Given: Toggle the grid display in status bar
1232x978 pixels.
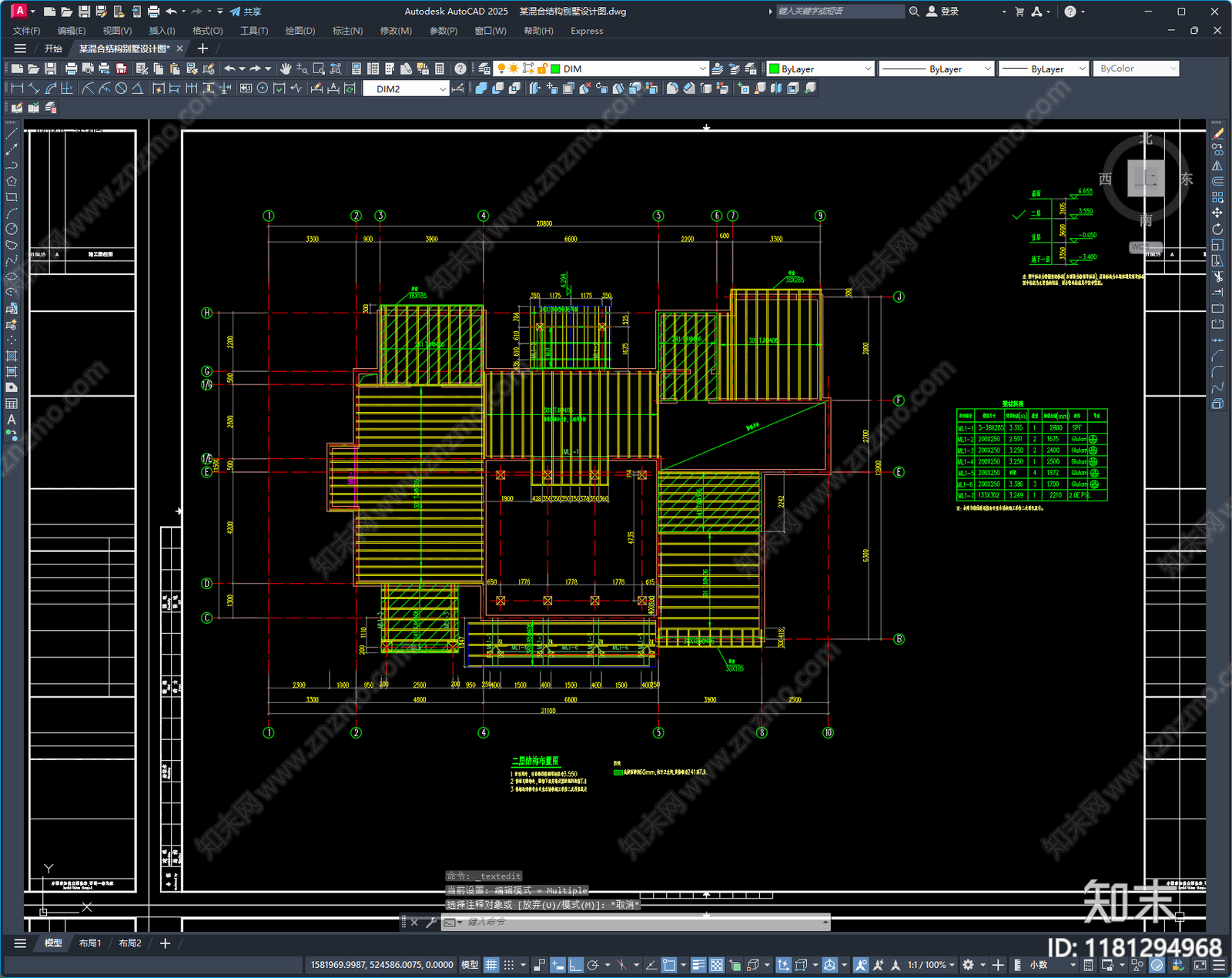Looking at the screenshot, I should [x=491, y=965].
